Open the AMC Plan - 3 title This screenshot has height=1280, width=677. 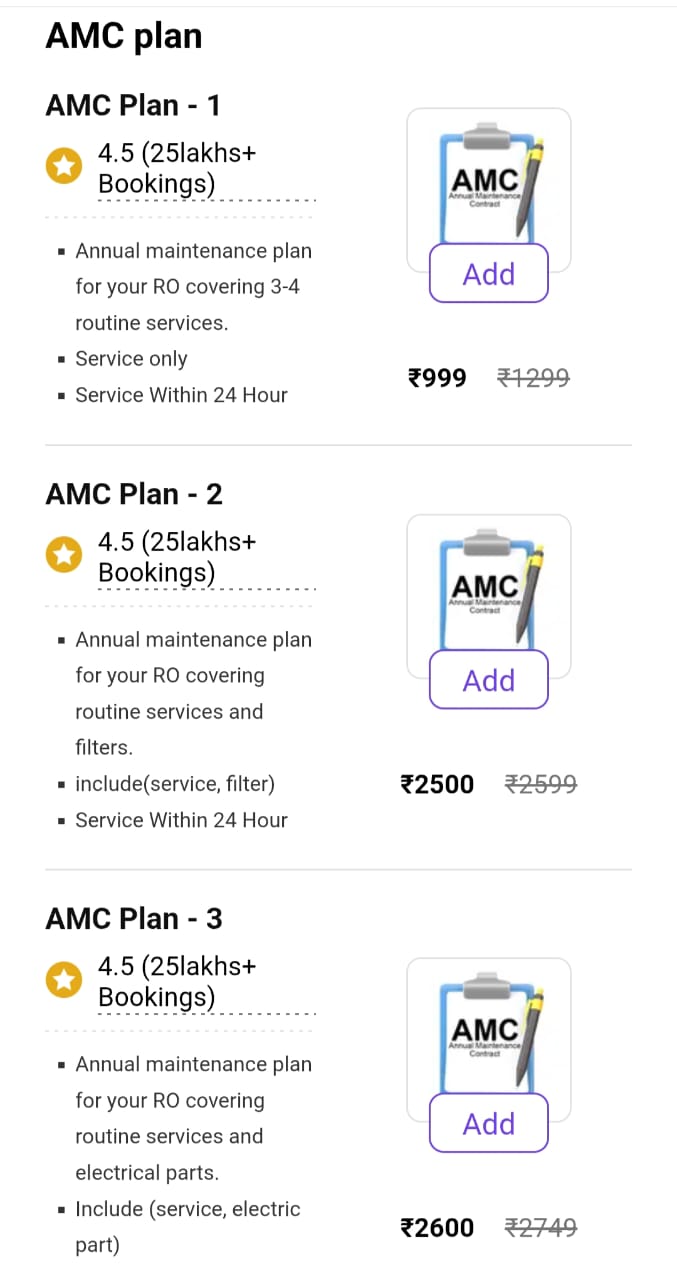point(133,918)
